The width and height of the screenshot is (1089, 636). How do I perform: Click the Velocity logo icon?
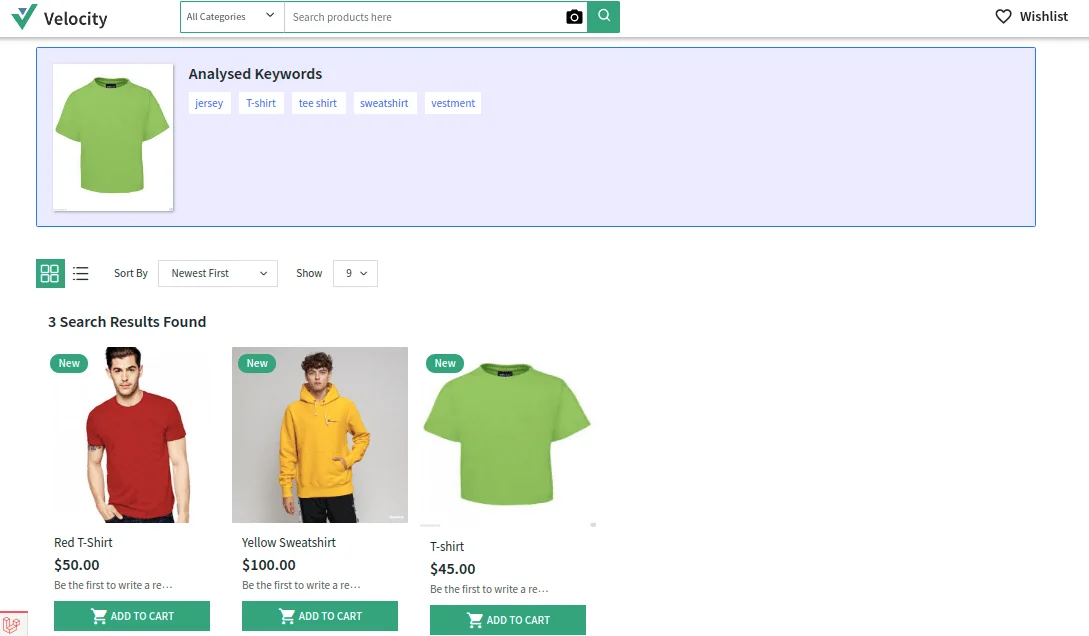(24, 17)
